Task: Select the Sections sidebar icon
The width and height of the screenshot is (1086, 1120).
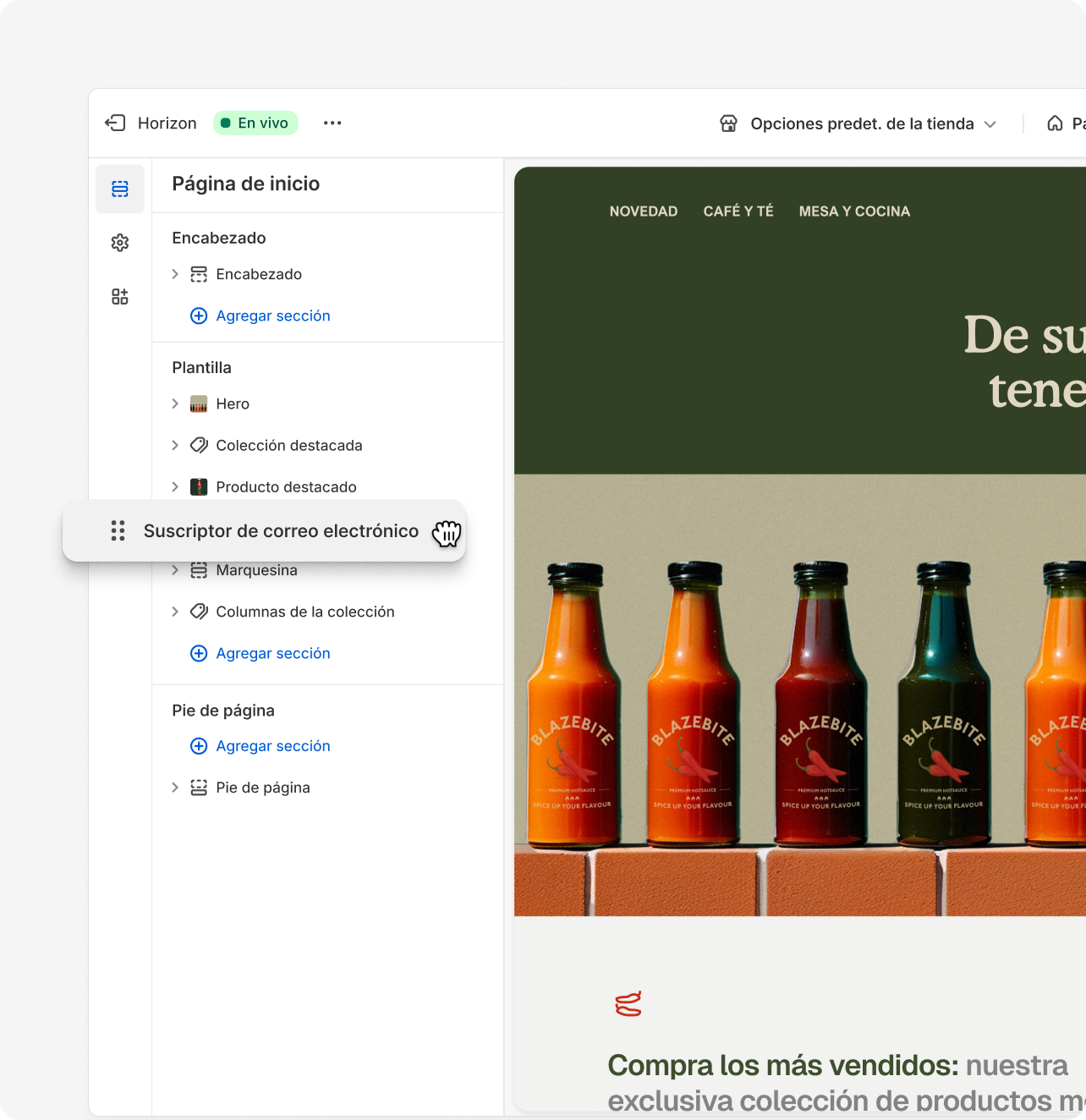Action: click(120, 189)
